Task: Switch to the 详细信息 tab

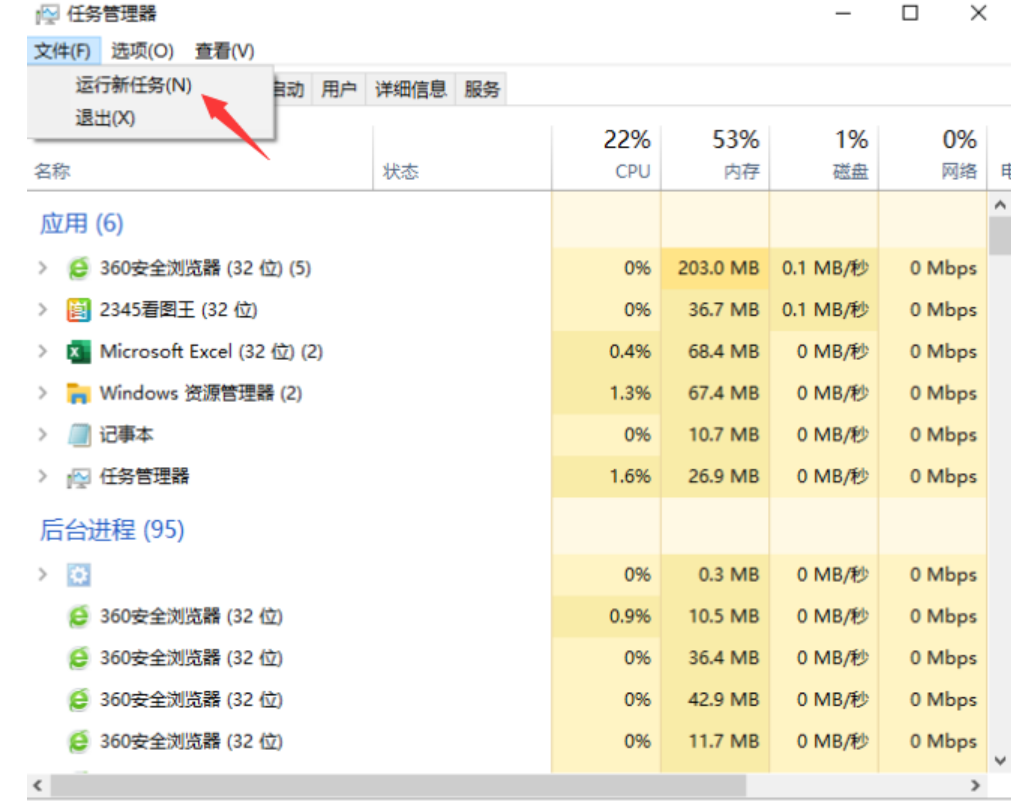Action: pos(410,89)
